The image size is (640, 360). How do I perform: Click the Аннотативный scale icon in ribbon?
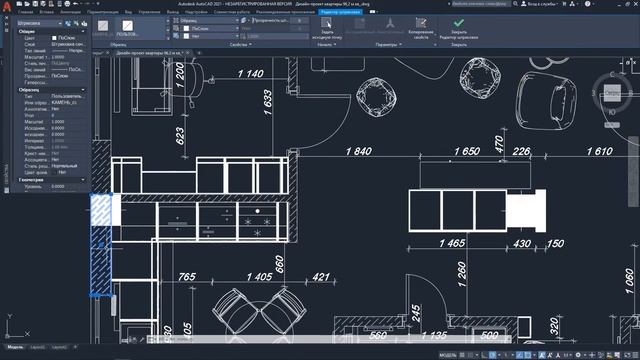(390, 23)
